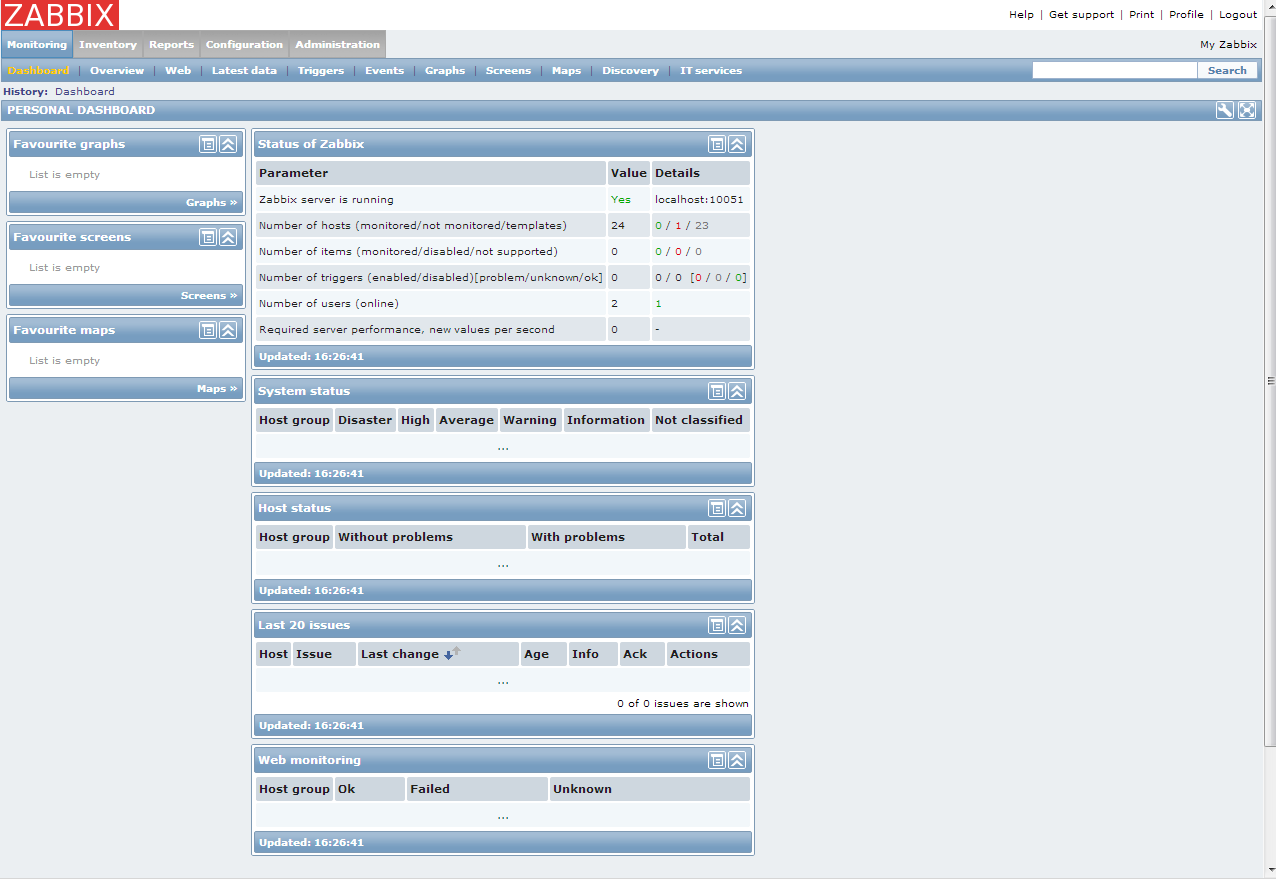Open the IT services submenu
This screenshot has height=879, width=1276.
[711, 70]
